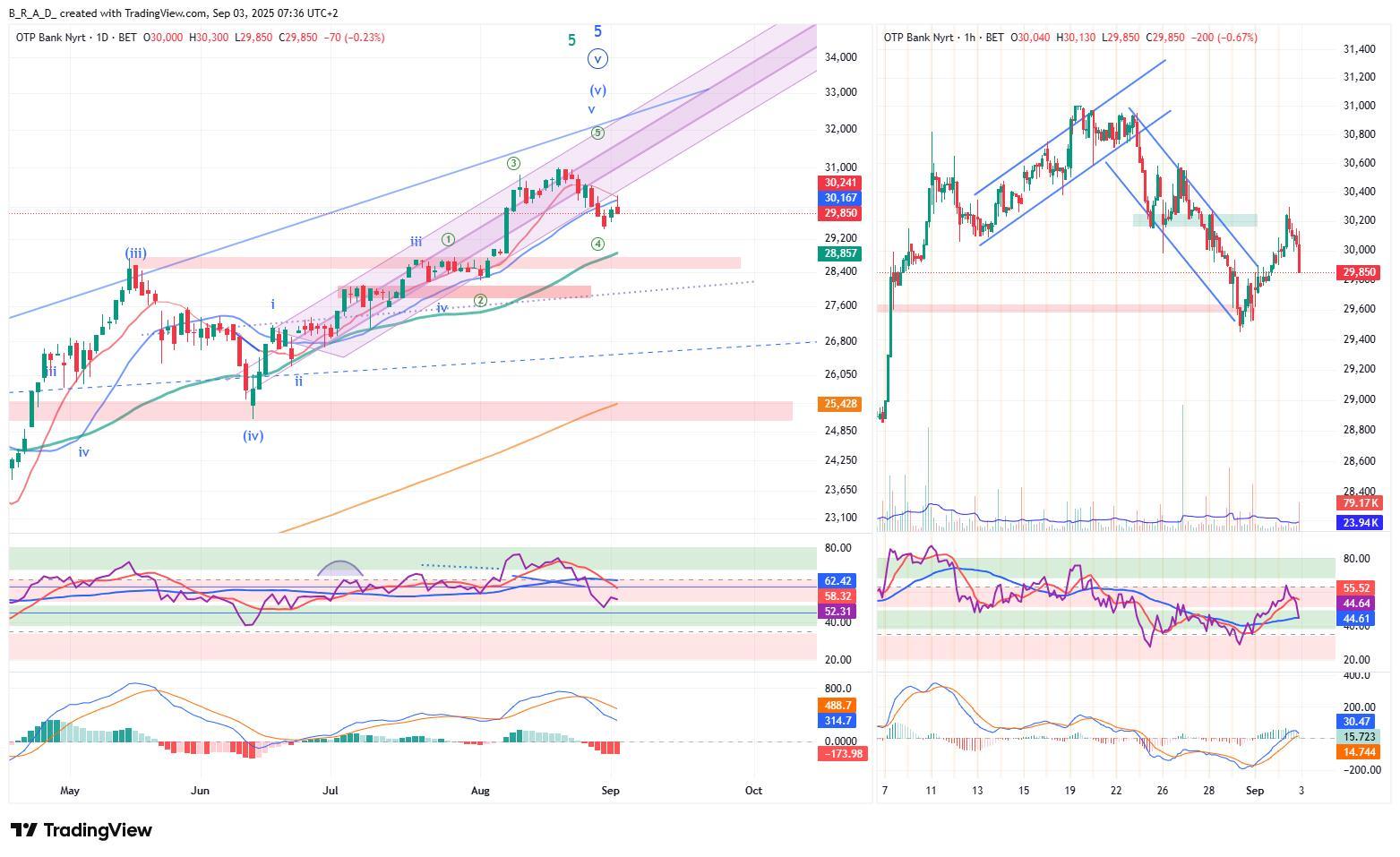Click the purple 44.64 RSI label
Viewport: 1400px width, 857px height.
click(x=1357, y=604)
